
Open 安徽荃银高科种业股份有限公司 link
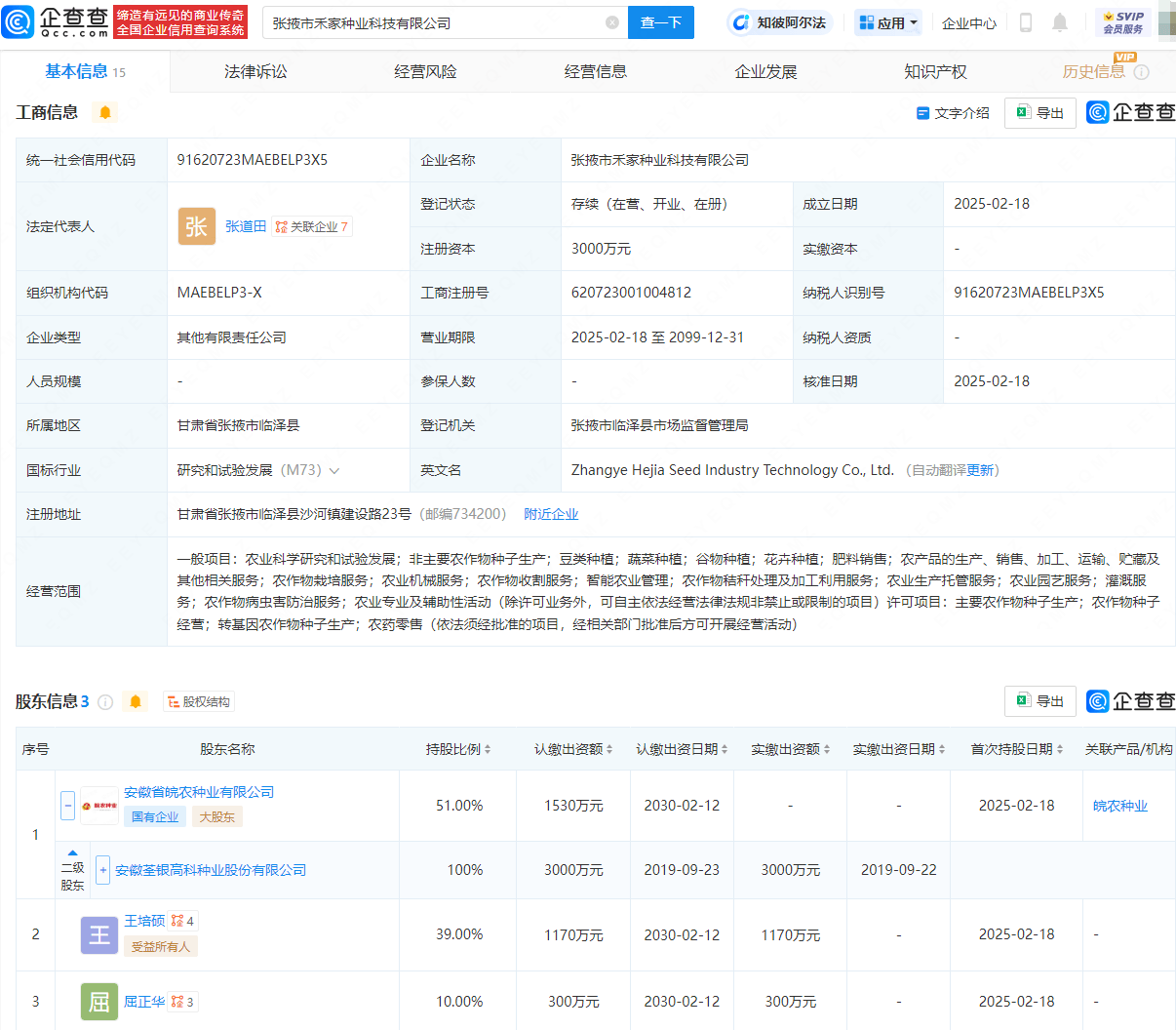(211, 870)
